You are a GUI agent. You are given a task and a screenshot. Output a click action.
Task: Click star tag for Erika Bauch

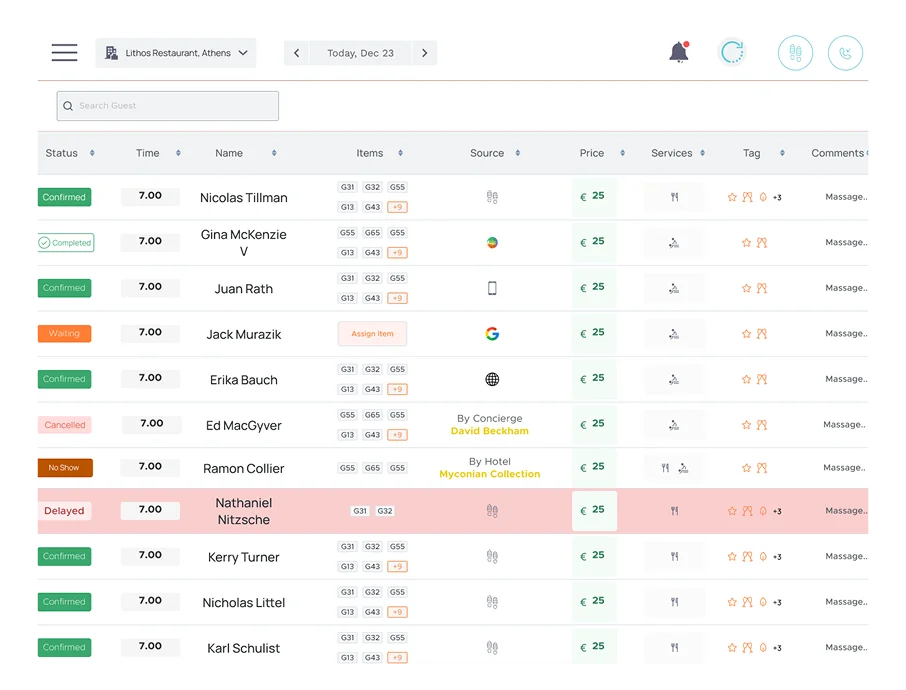[x=746, y=379]
